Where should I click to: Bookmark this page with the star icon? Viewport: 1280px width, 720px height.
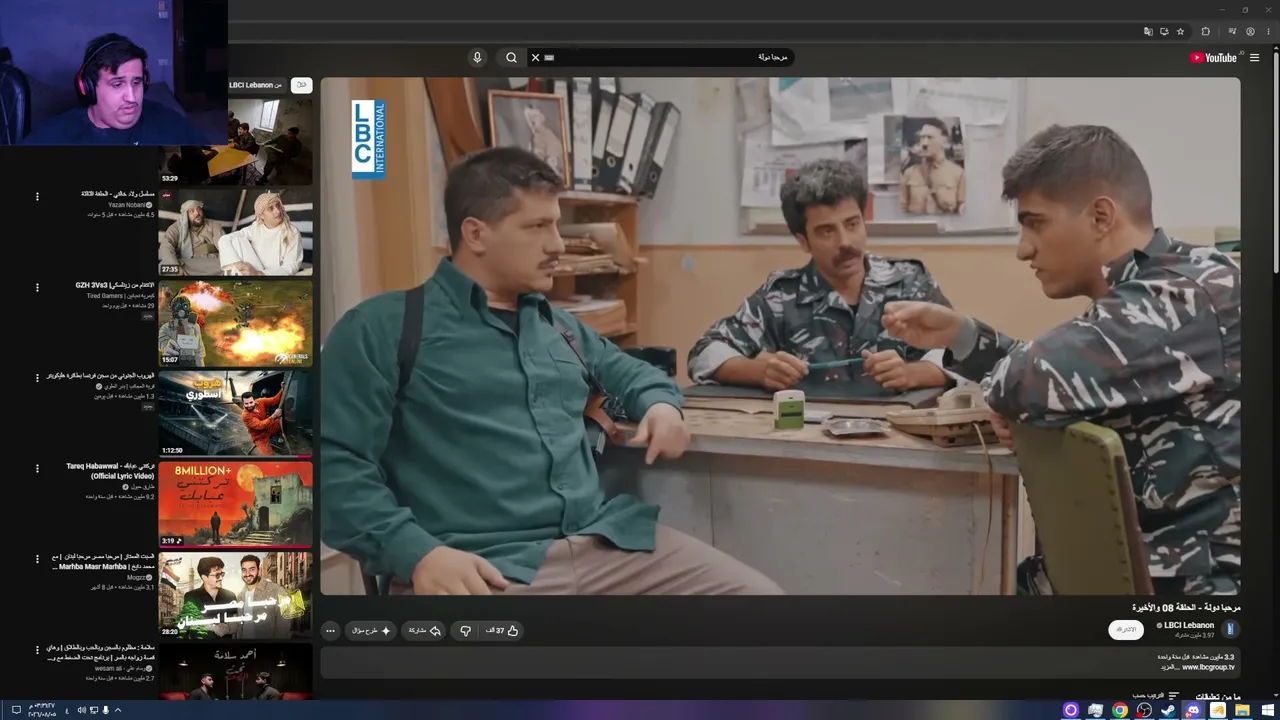click(x=1180, y=31)
